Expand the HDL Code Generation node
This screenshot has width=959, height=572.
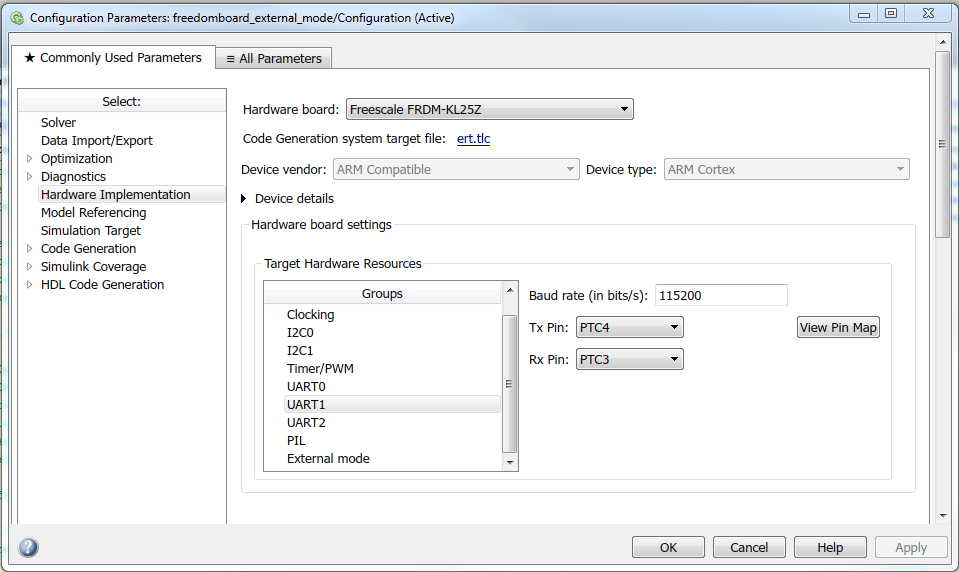tap(29, 284)
